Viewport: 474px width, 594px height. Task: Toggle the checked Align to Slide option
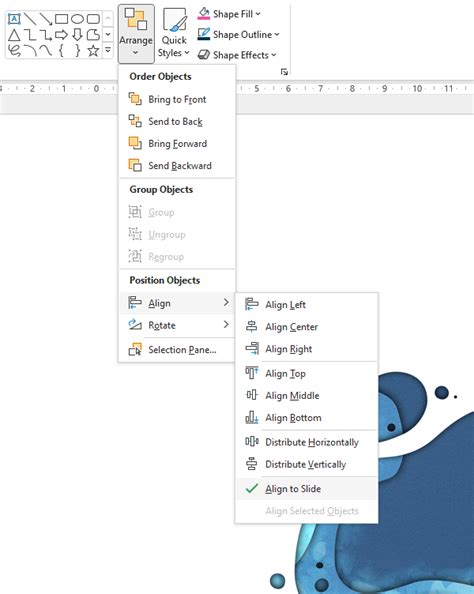tap(307, 489)
